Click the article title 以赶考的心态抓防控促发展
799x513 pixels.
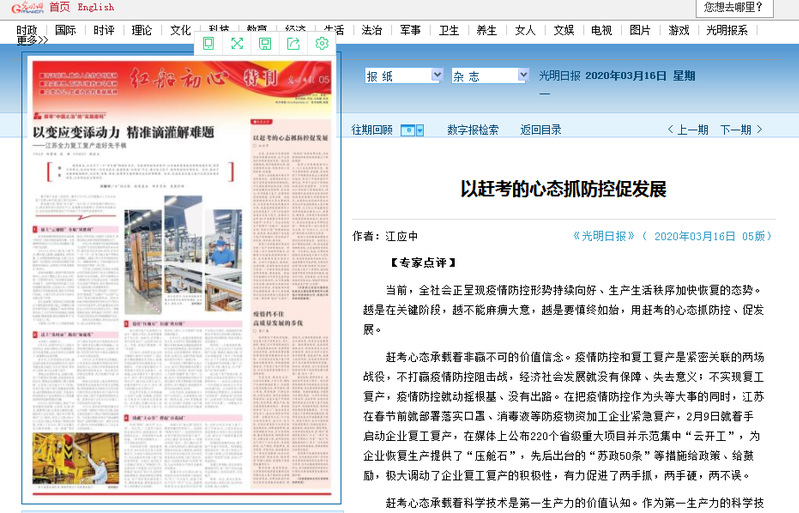564,189
